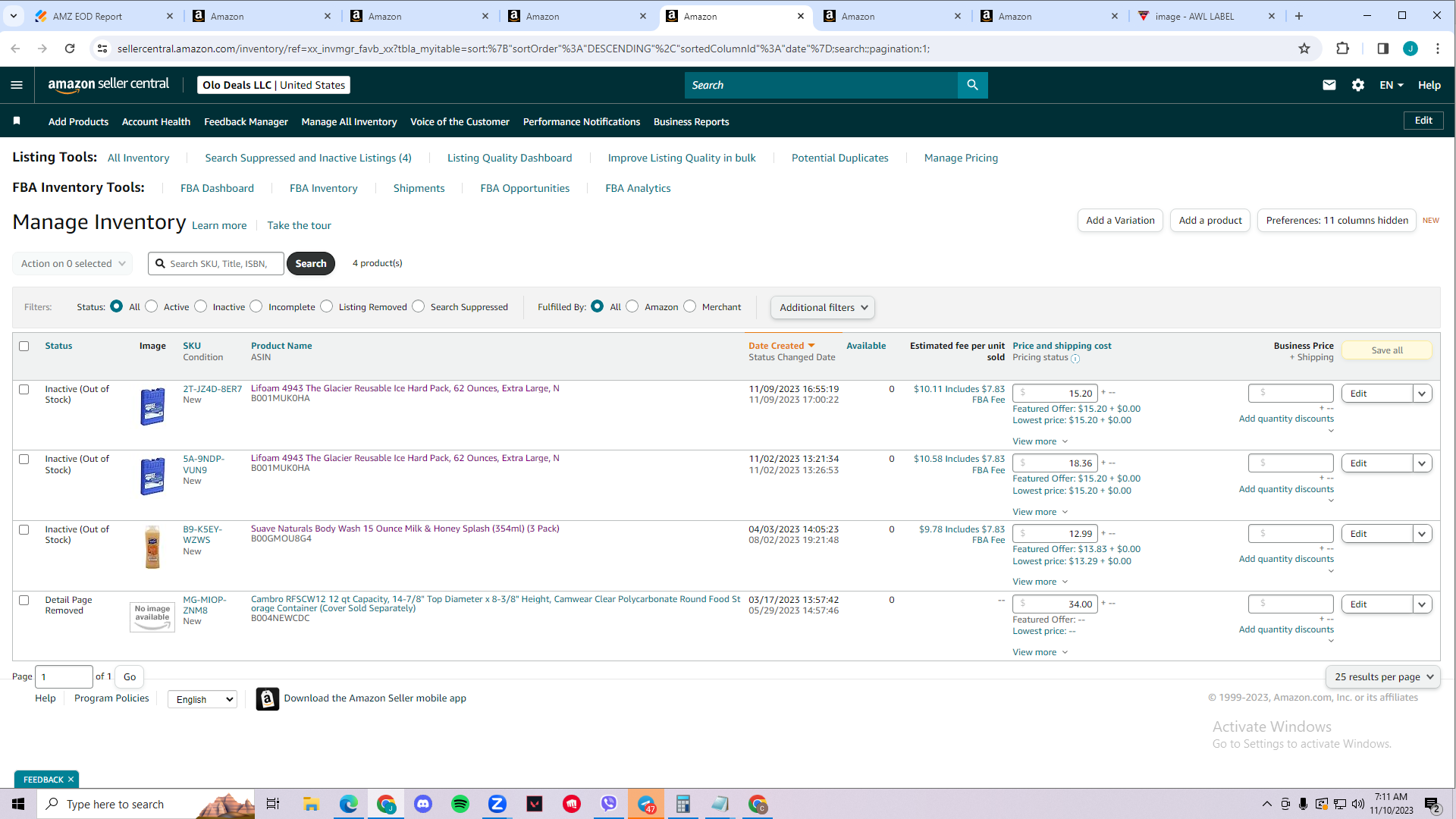
Task: Change the 25 results per page dropdown
Action: coord(1383,676)
